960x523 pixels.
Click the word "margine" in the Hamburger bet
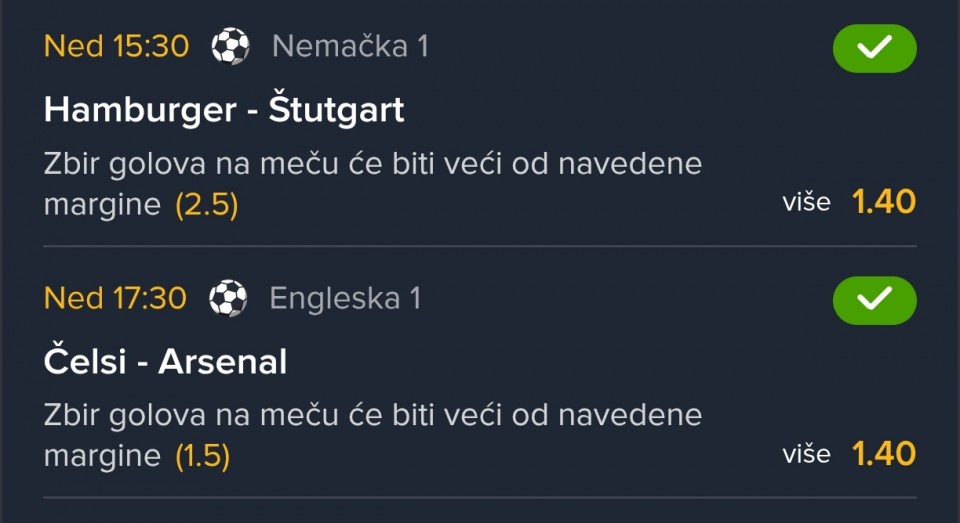(x=102, y=205)
